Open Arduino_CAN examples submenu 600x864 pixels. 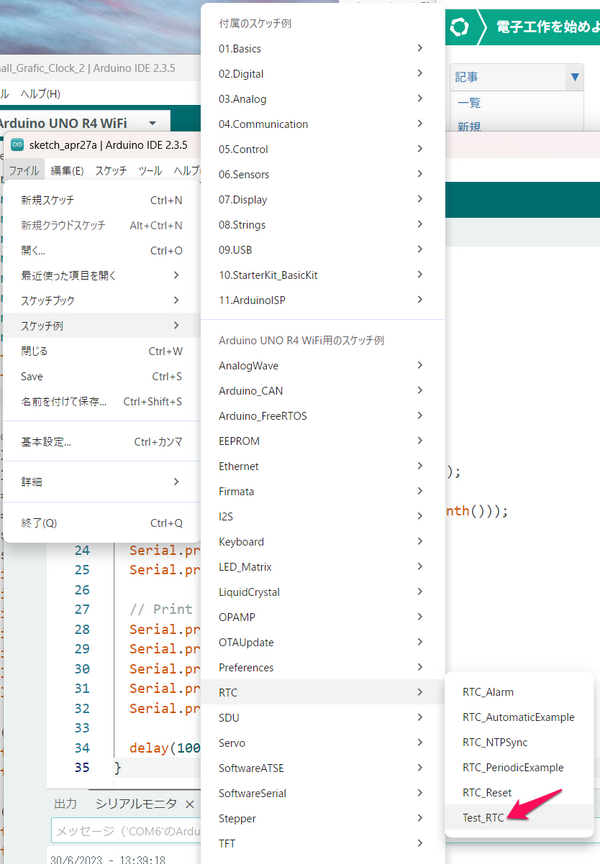tap(322, 391)
